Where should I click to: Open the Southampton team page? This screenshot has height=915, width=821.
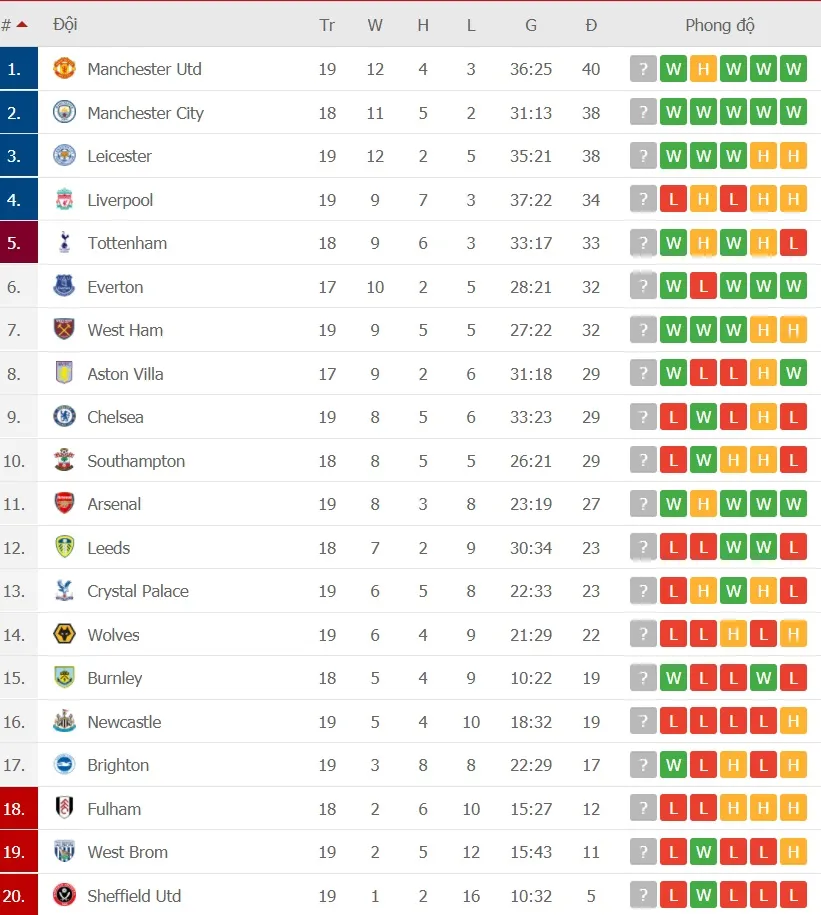coord(136,460)
